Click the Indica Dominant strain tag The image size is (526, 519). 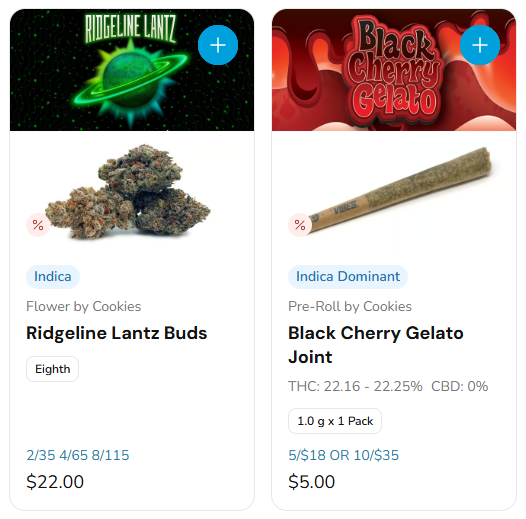click(x=348, y=277)
